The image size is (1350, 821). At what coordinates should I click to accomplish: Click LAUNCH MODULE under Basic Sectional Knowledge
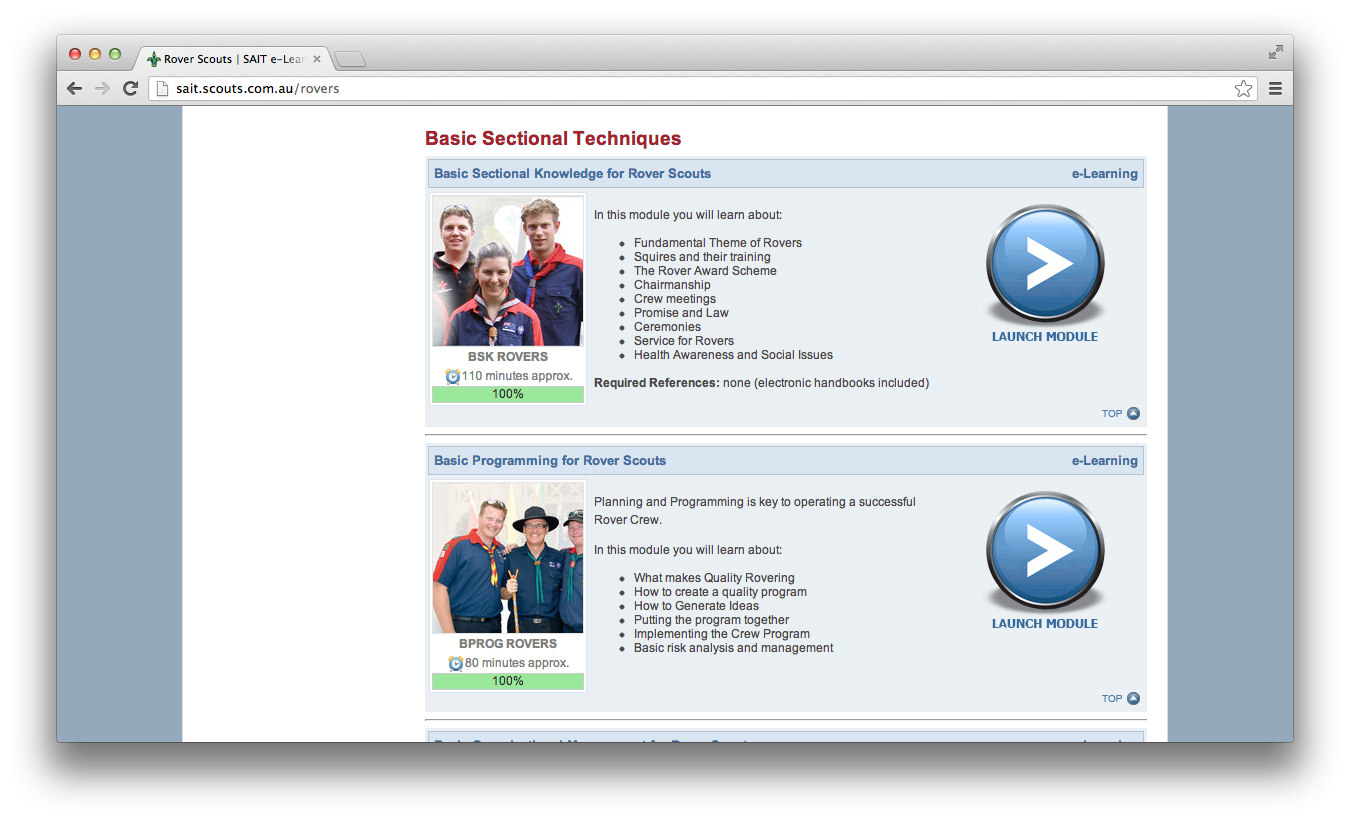tap(1045, 337)
